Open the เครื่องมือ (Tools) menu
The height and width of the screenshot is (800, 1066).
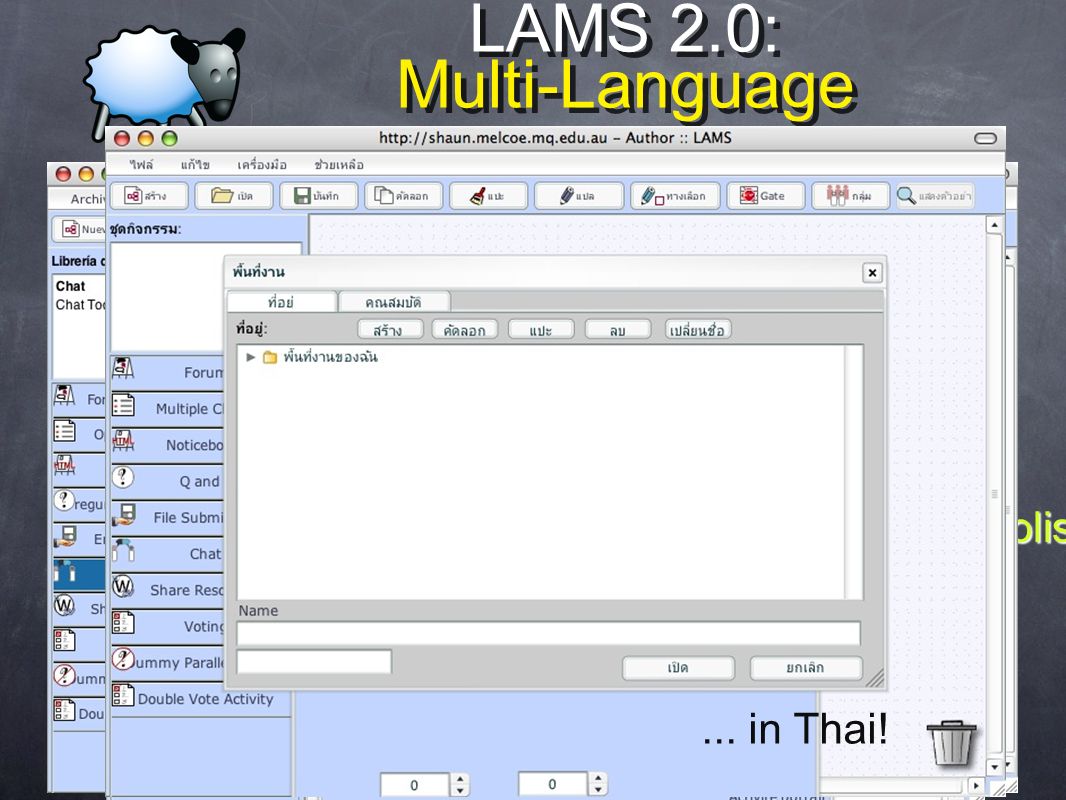(262, 164)
